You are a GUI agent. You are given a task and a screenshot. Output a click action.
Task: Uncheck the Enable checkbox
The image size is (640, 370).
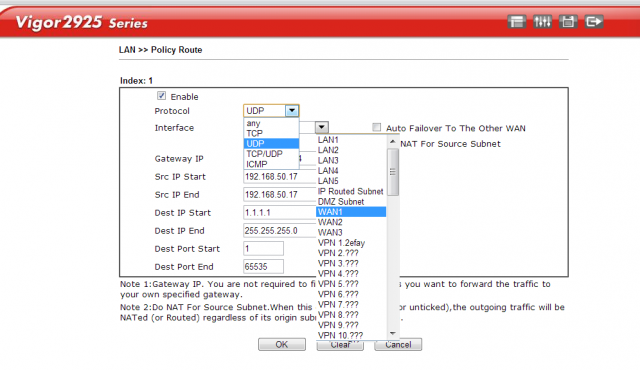pos(162,96)
